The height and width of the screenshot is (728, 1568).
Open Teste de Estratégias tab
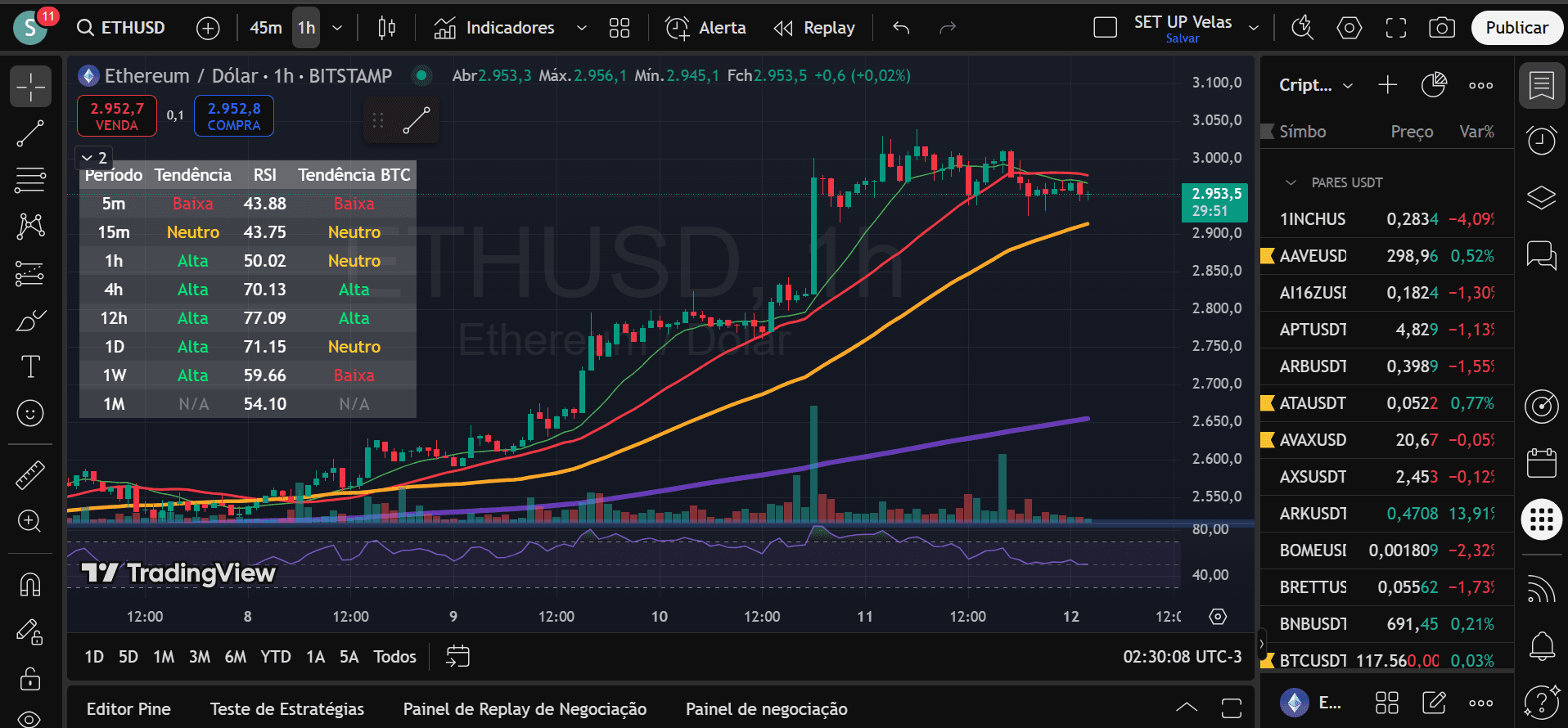(x=287, y=709)
